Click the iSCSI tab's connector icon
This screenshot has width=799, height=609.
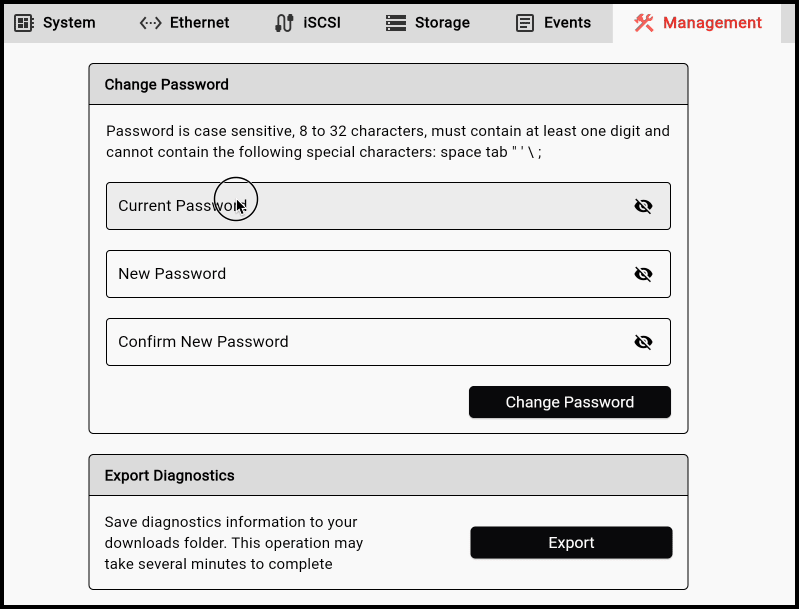[284, 22]
